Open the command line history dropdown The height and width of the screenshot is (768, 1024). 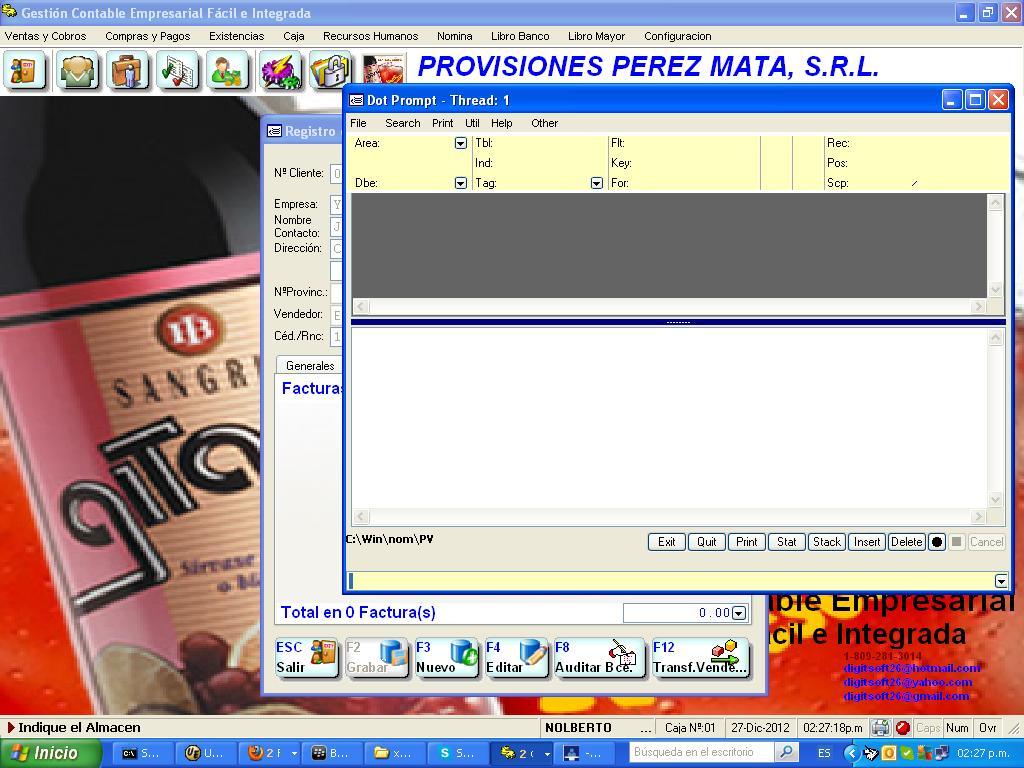[x=1001, y=581]
